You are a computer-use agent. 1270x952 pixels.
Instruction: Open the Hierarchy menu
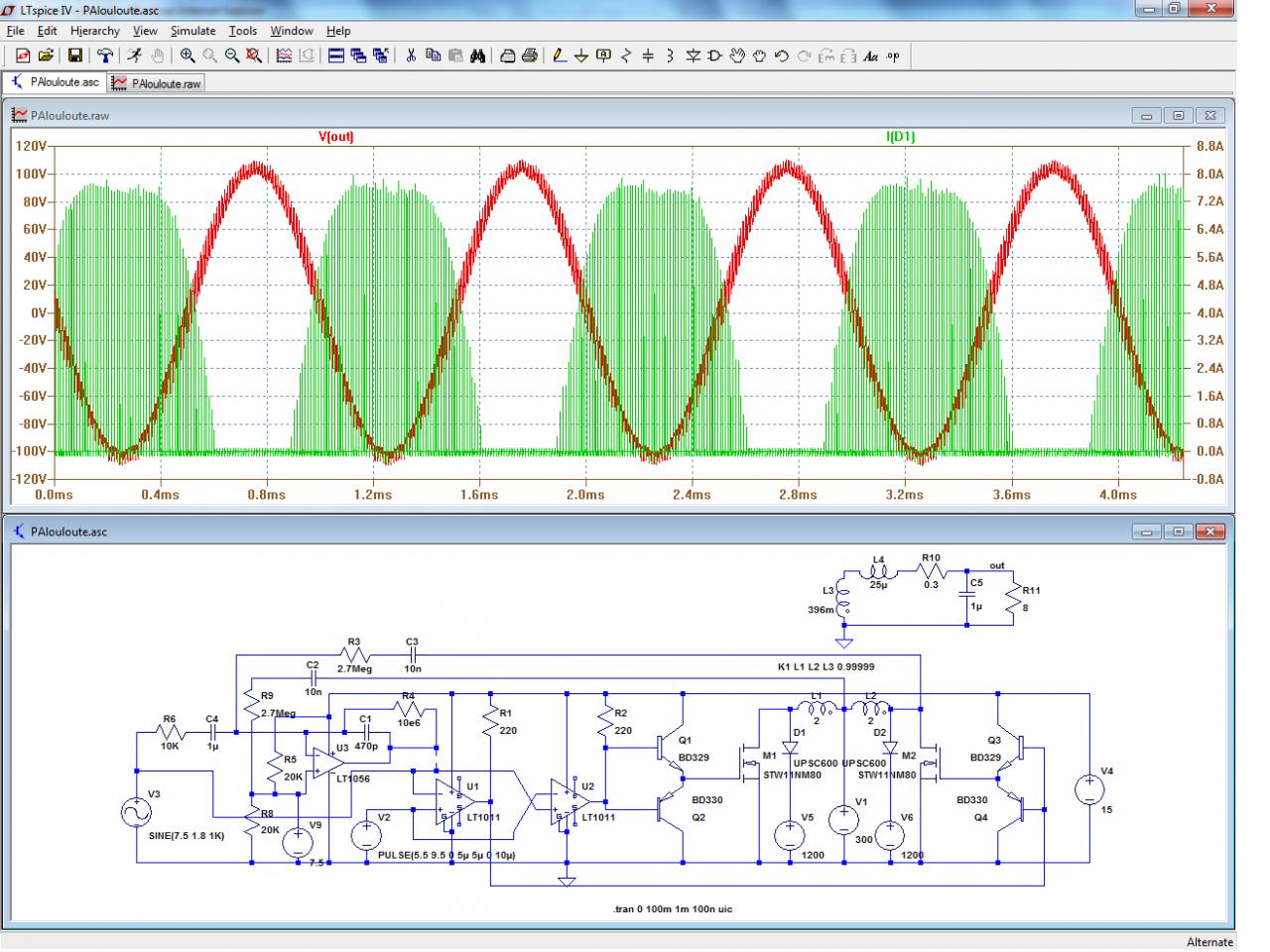click(x=95, y=31)
